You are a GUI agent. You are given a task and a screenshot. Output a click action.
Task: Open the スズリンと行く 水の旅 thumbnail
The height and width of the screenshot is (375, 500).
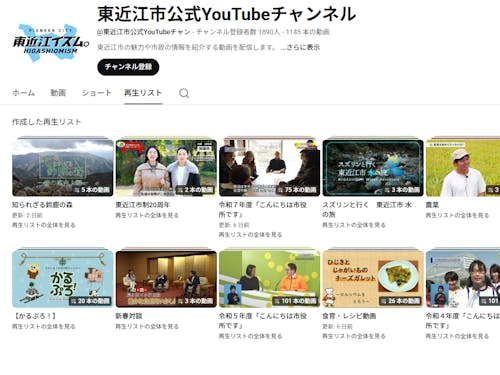coord(373,168)
